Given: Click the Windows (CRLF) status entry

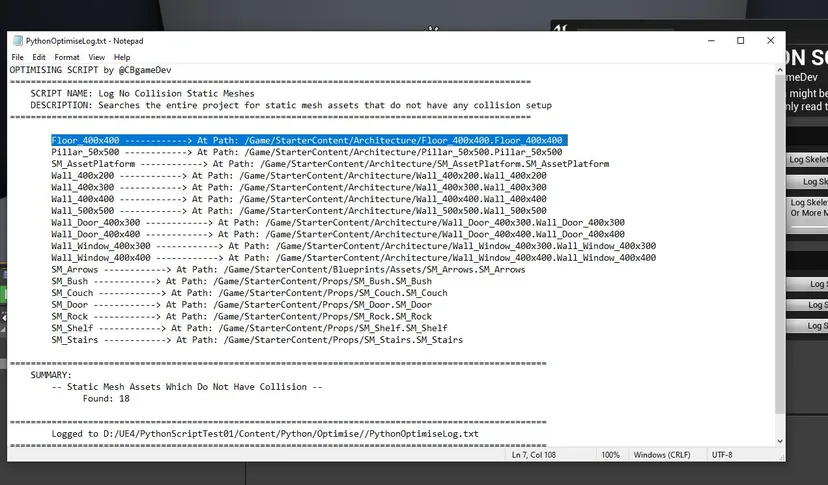Looking at the screenshot, I should tap(662, 455).
